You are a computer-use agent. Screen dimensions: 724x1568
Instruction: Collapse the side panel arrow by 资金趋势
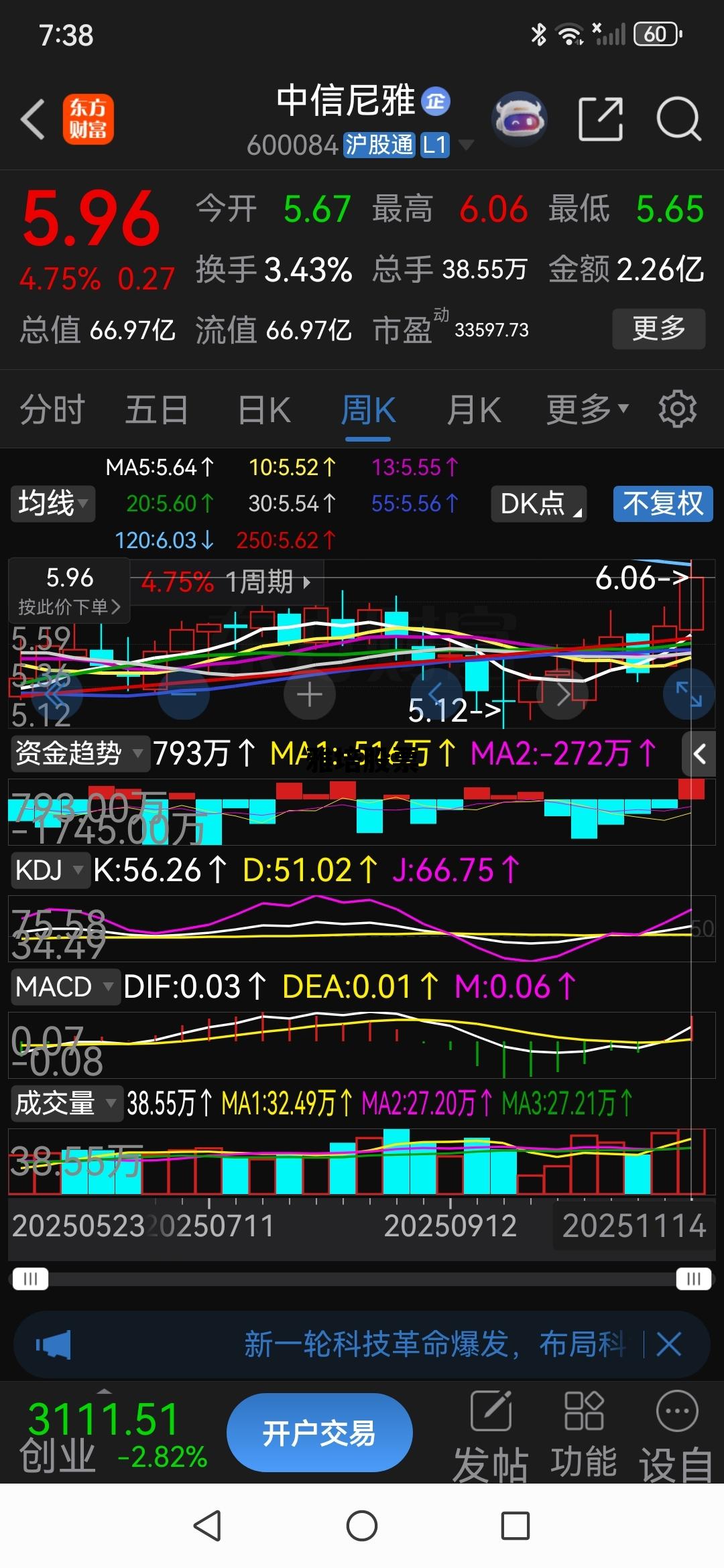(699, 754)
